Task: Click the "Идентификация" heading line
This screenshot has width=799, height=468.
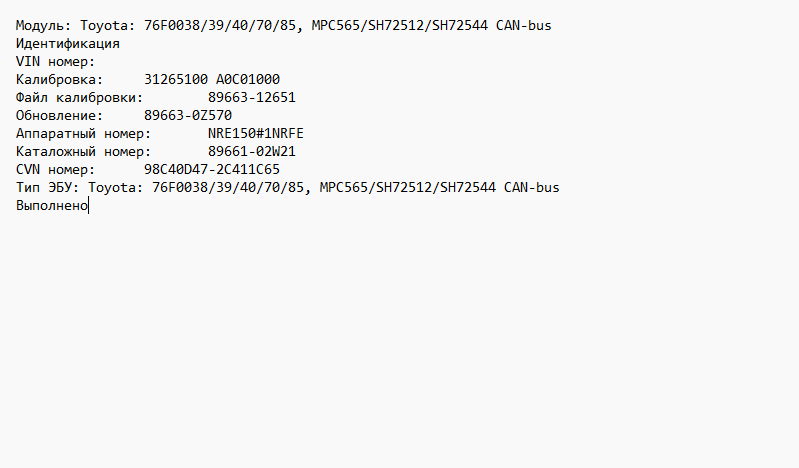Action: click(x=68, y=43)
